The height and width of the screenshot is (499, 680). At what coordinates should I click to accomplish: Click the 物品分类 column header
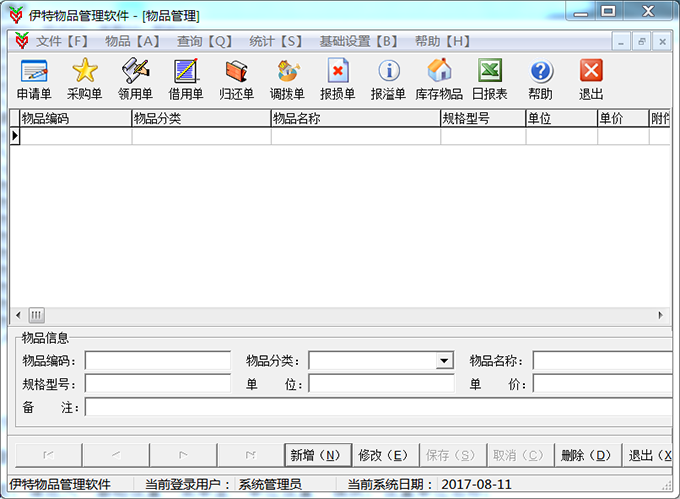[201, 118]
